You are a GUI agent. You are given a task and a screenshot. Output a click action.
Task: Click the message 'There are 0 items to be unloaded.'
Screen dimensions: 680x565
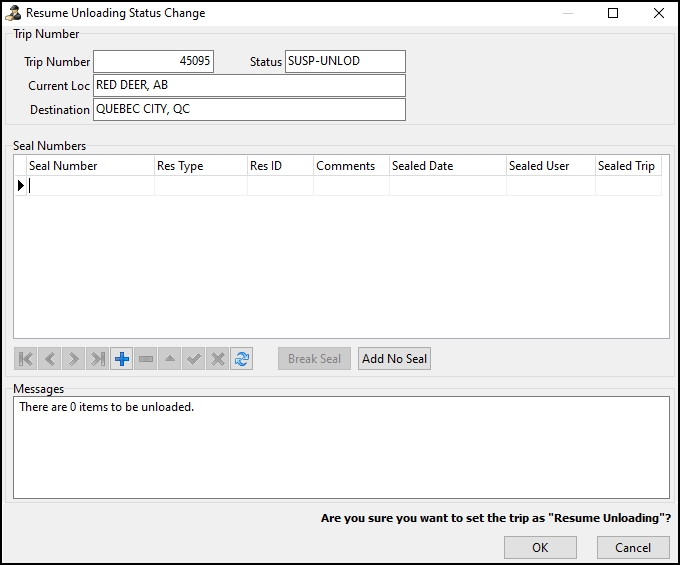click(107, 407)
